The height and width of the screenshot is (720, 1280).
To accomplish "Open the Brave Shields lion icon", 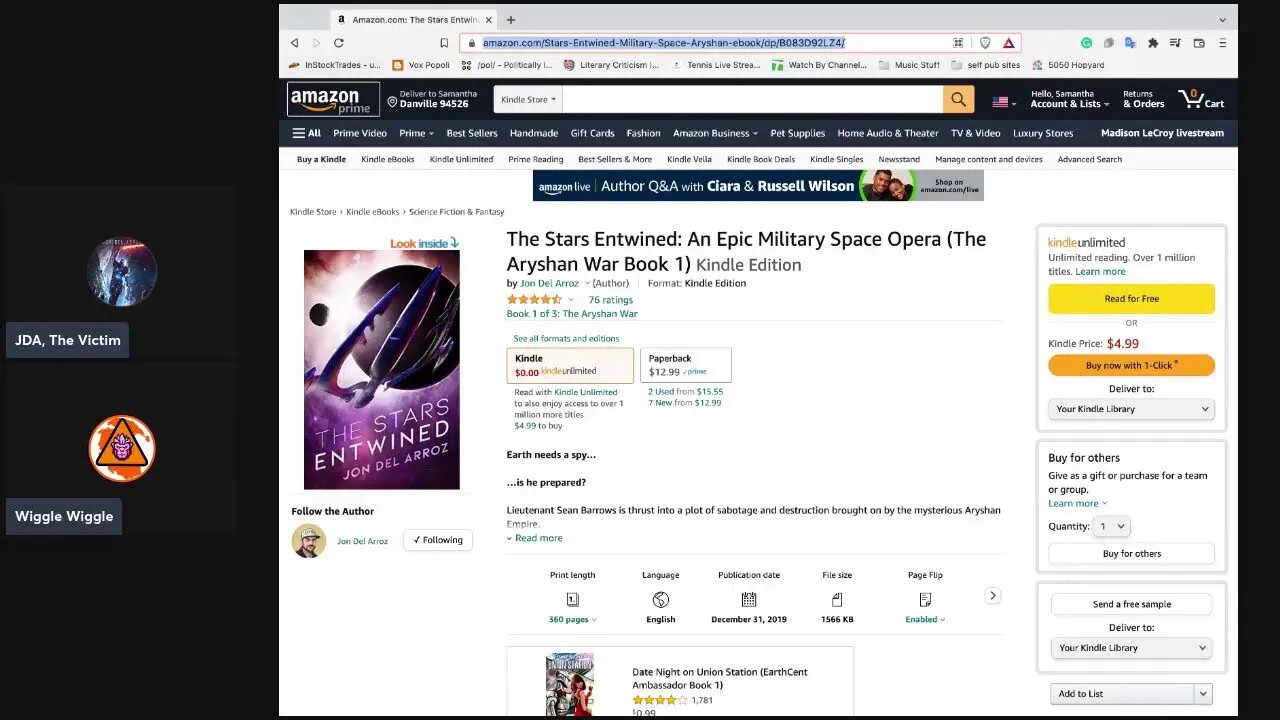I will 985,43.
